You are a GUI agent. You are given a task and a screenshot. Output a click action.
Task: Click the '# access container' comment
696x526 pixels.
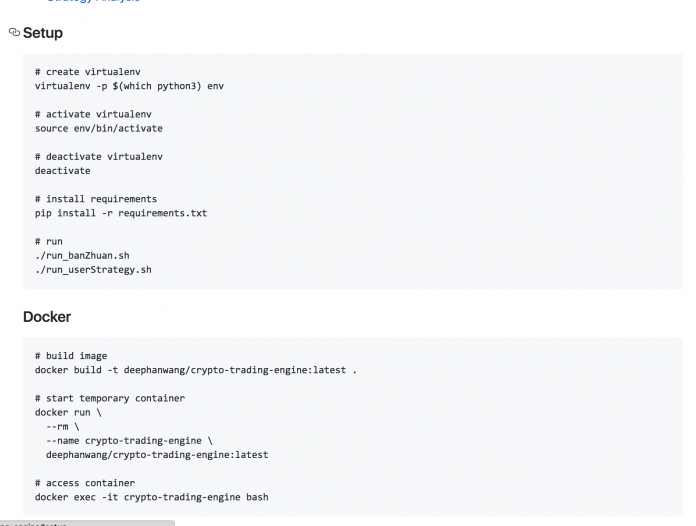(x=85, y=483)
